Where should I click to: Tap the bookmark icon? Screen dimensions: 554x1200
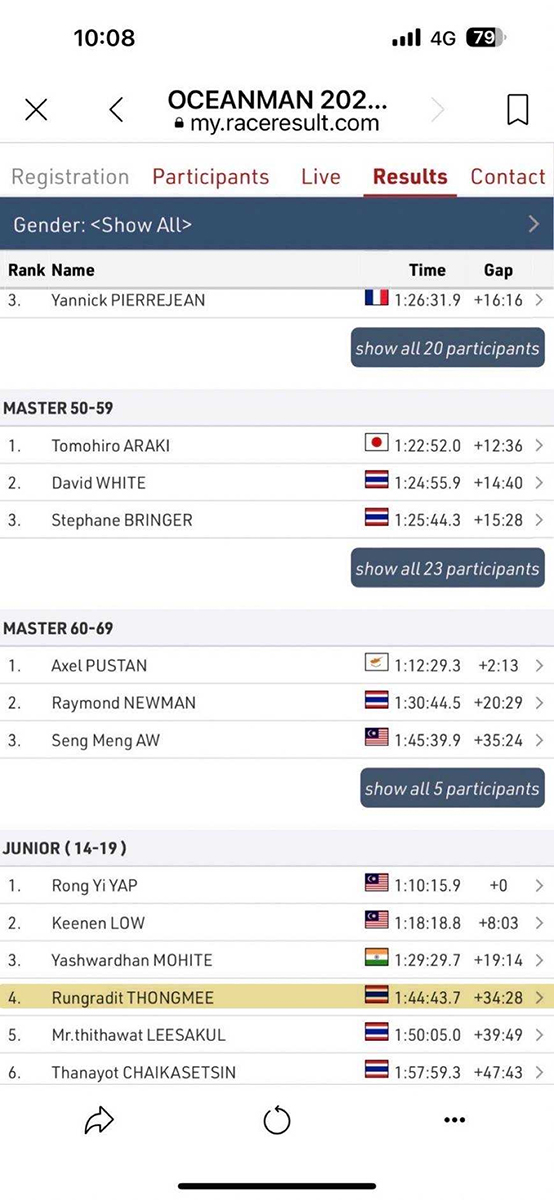click(517, 110)
